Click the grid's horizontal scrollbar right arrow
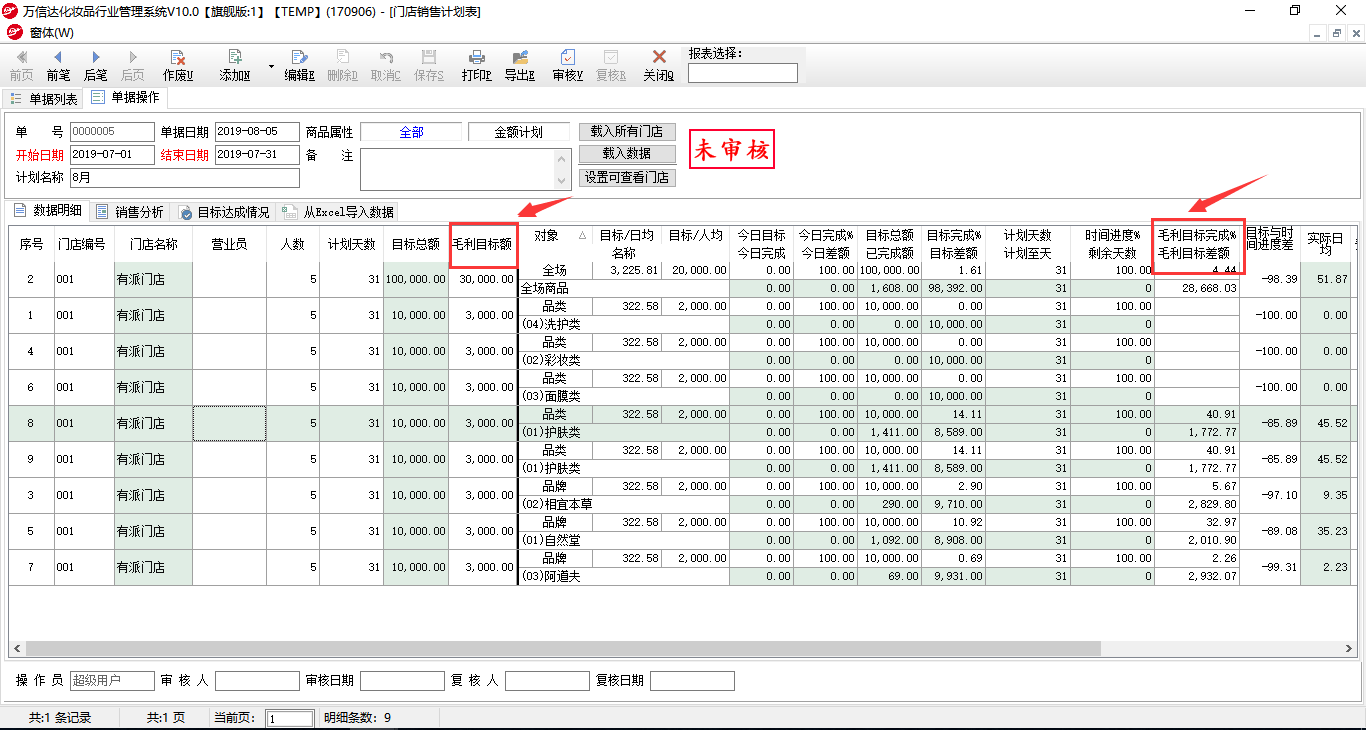The height and width of the screenshot is (730, 1366). (1350, 649)
